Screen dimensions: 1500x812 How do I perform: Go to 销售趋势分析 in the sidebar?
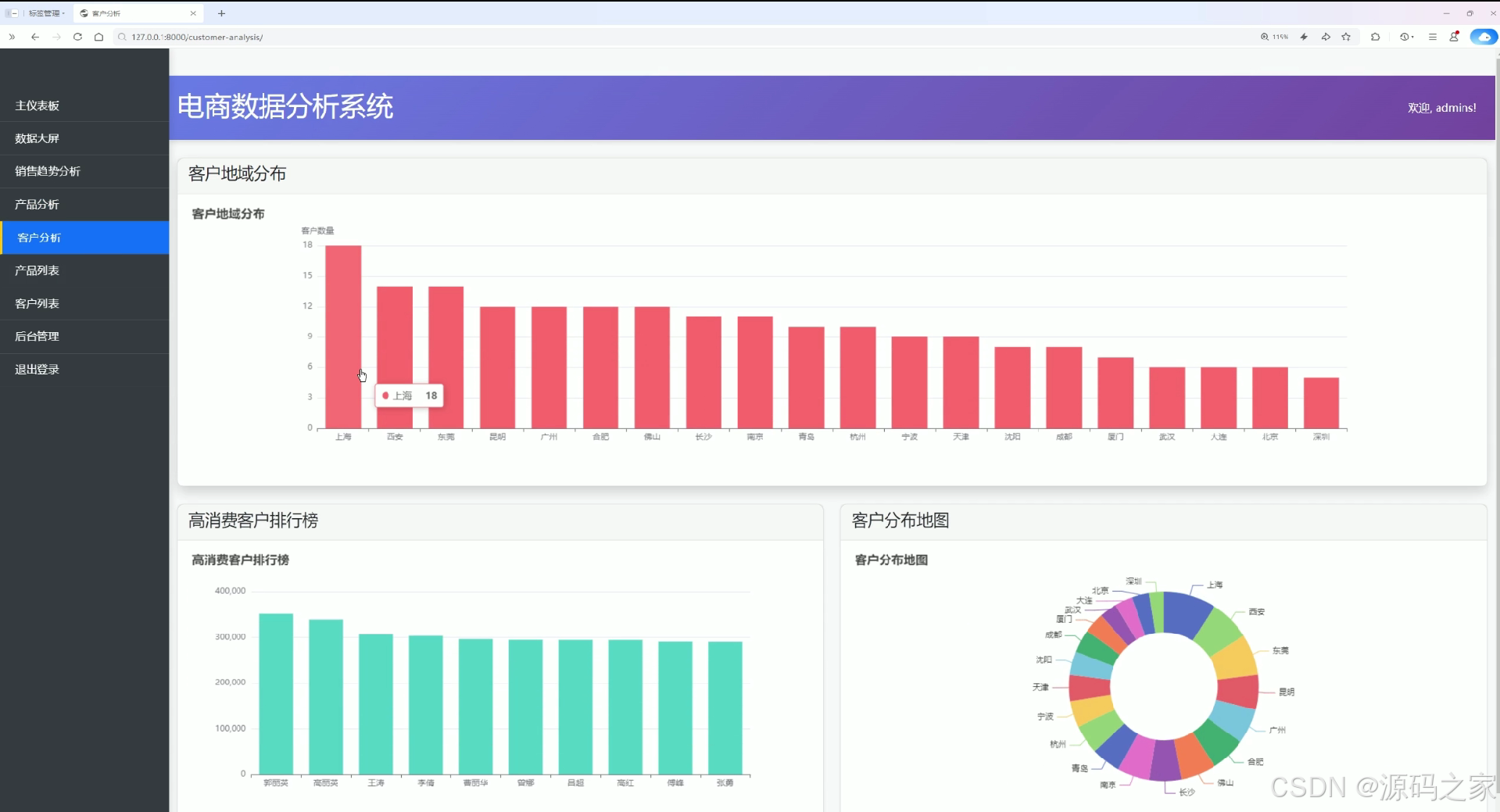coord(84,171)
